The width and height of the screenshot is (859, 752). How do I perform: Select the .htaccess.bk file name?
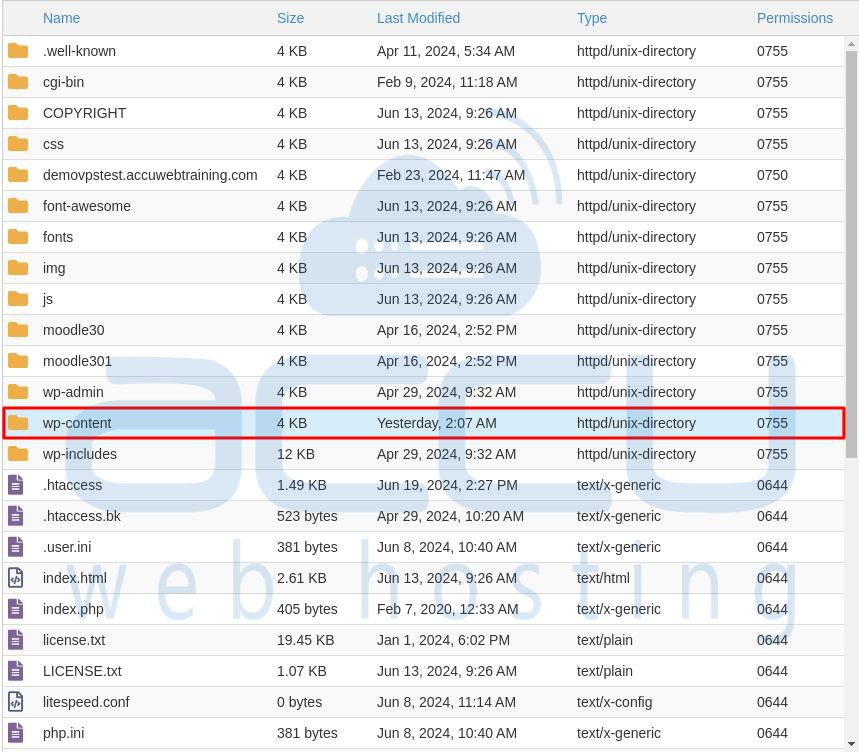coord(82,516)
